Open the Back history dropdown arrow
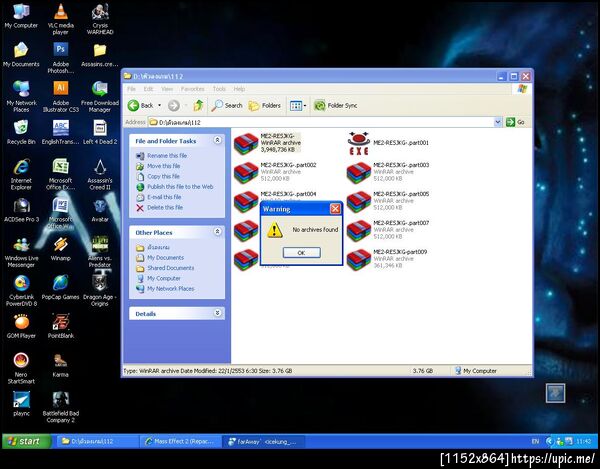 (160, 106)
